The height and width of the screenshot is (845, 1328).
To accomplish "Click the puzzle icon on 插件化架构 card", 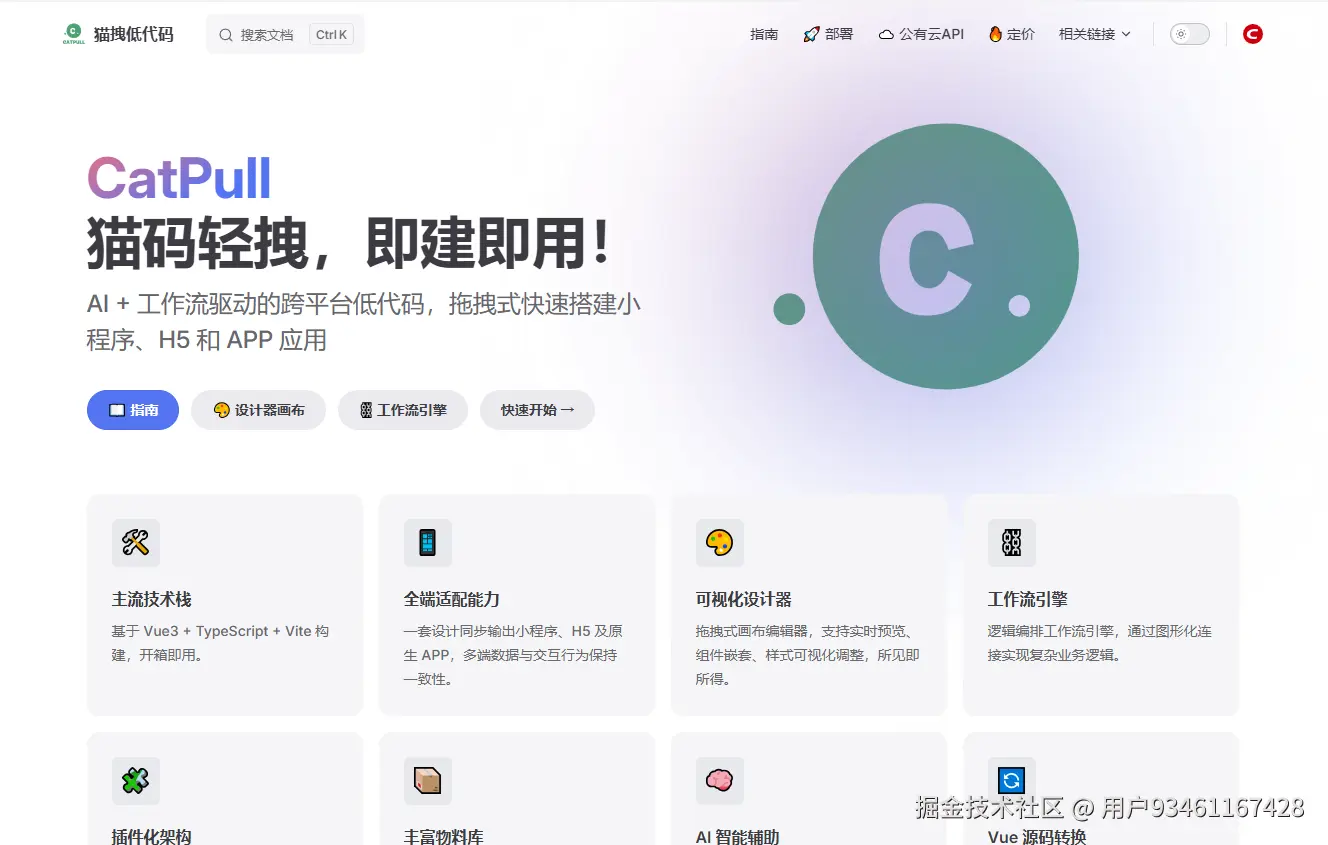I will point(136,781).
